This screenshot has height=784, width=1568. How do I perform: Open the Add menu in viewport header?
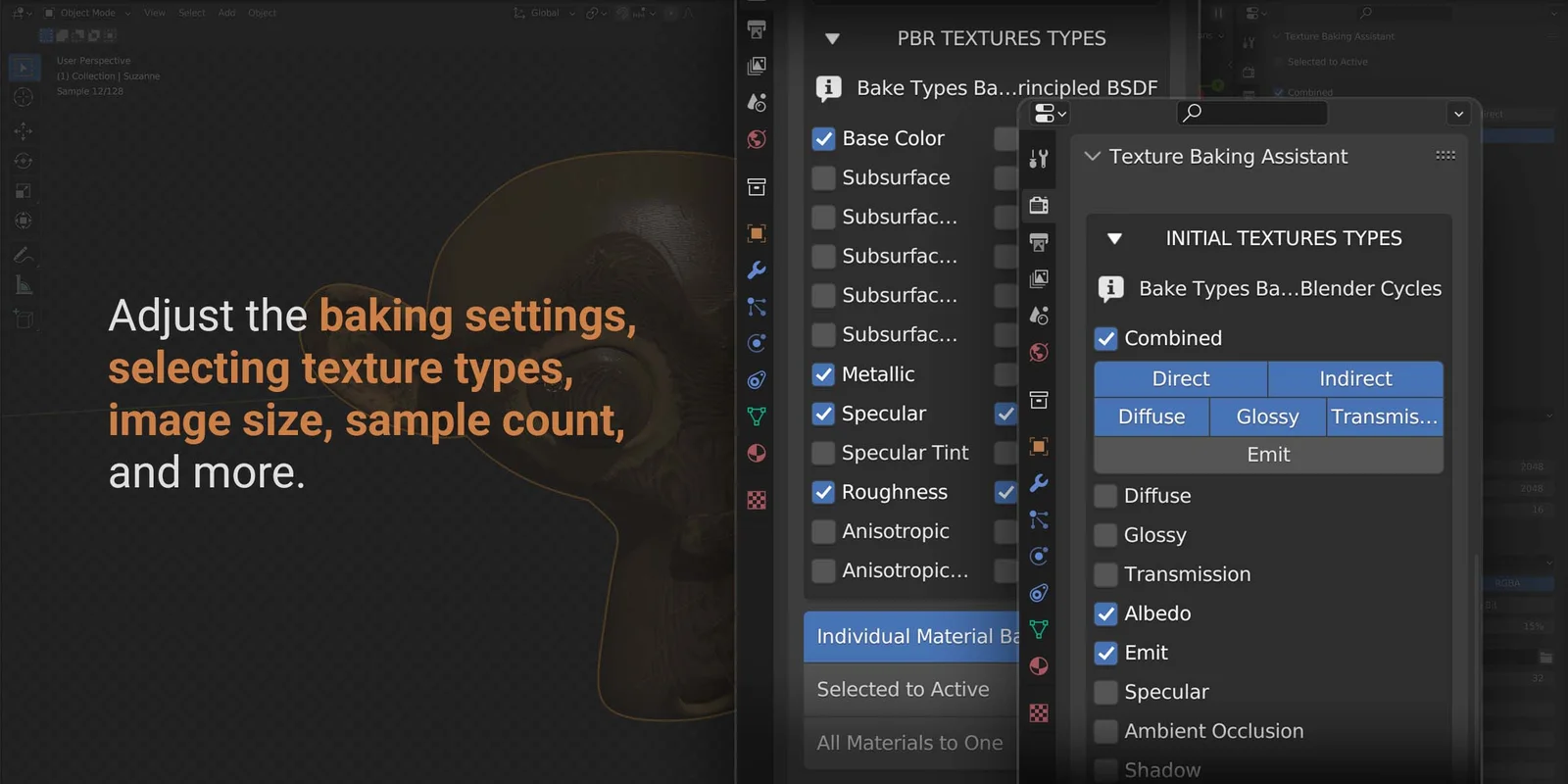click(x=226, y=13)
